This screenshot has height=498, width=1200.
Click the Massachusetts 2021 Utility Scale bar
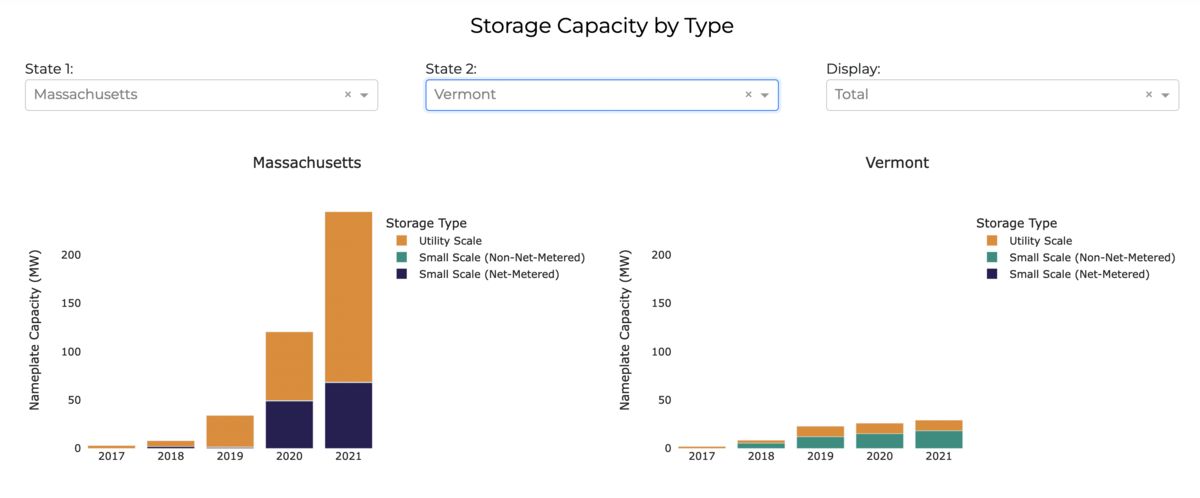(348, 297)
